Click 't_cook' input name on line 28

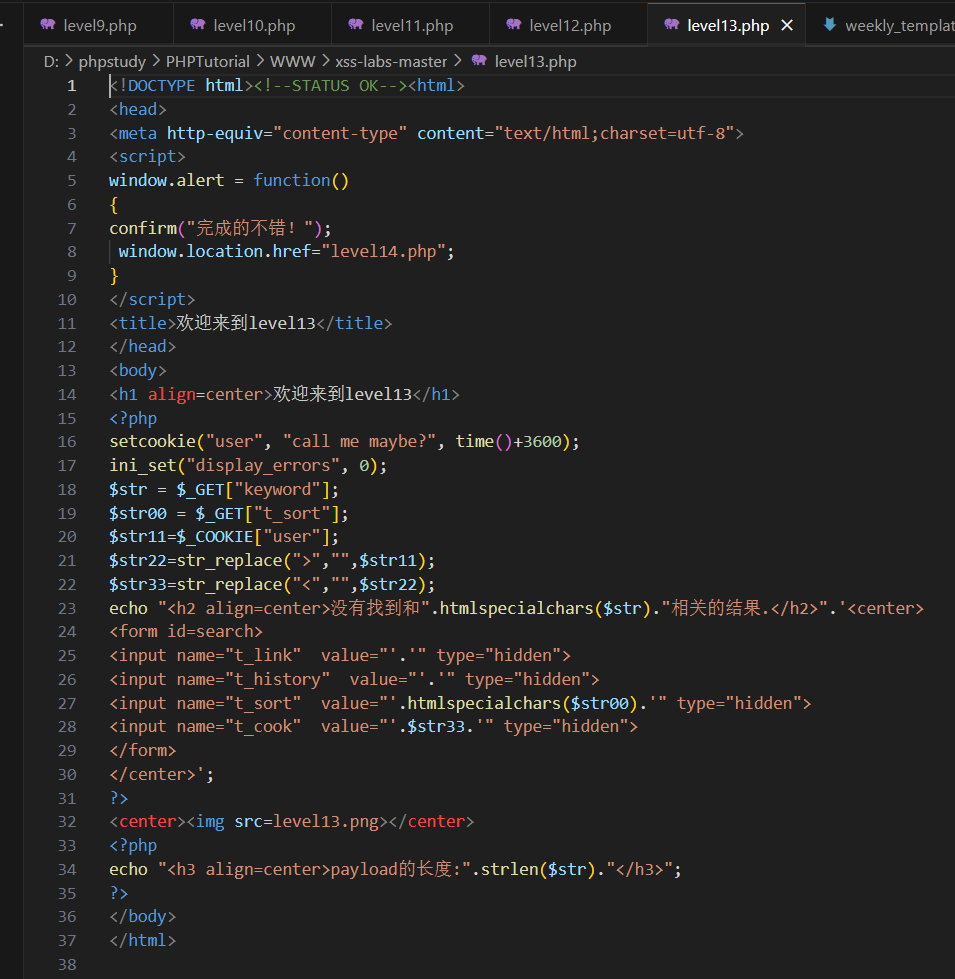pos(262,727)
